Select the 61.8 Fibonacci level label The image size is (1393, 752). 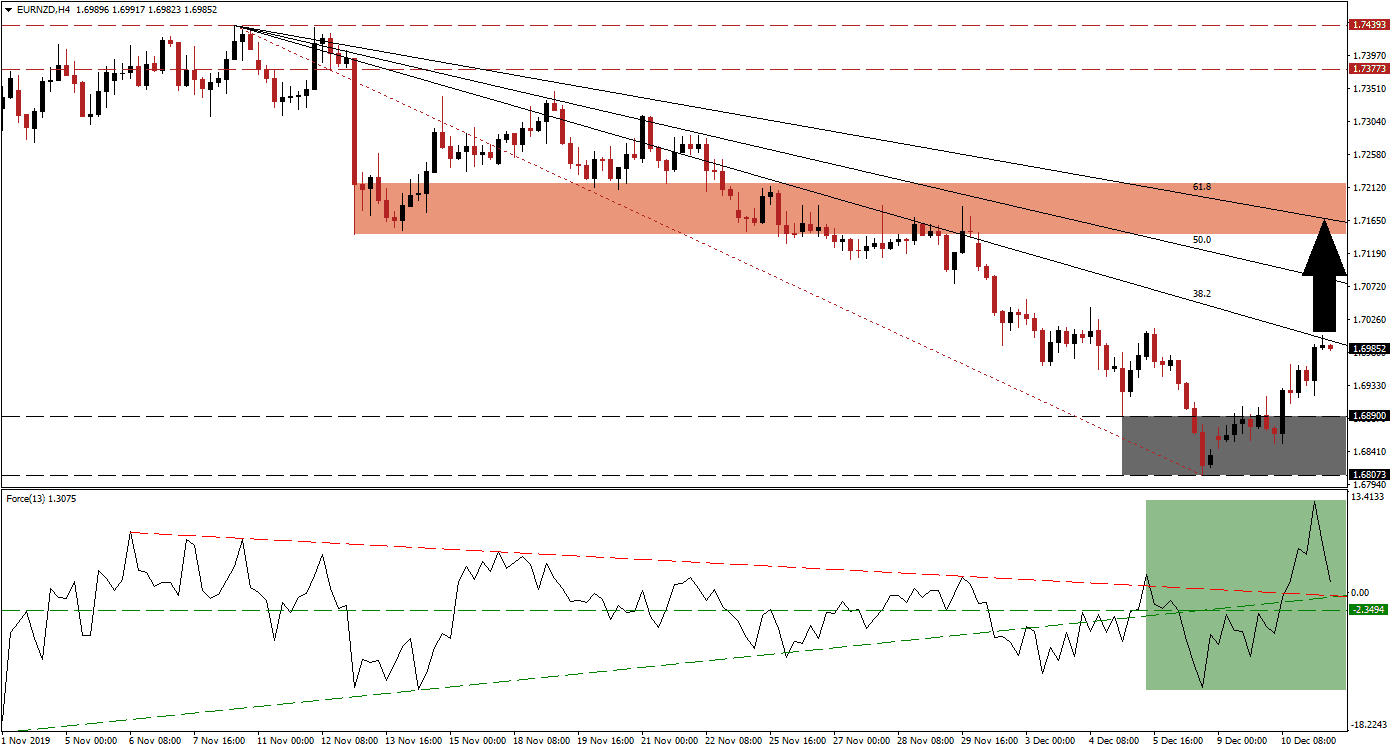coord(1204,186)
